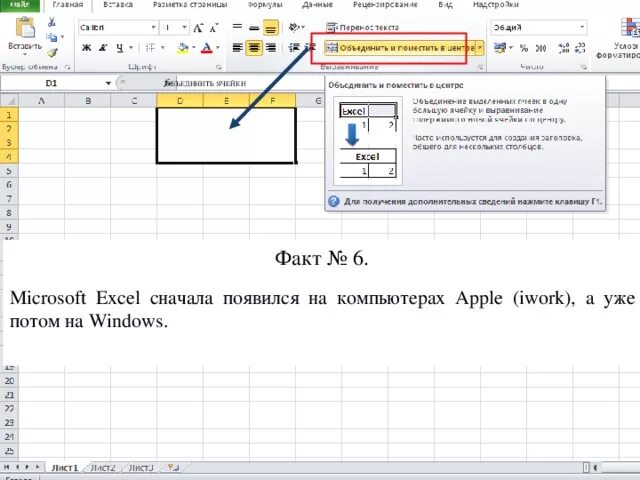The width and height of the screenshot is (640, 480).
Task: Align cell text right
Action: tap(271, 48)
